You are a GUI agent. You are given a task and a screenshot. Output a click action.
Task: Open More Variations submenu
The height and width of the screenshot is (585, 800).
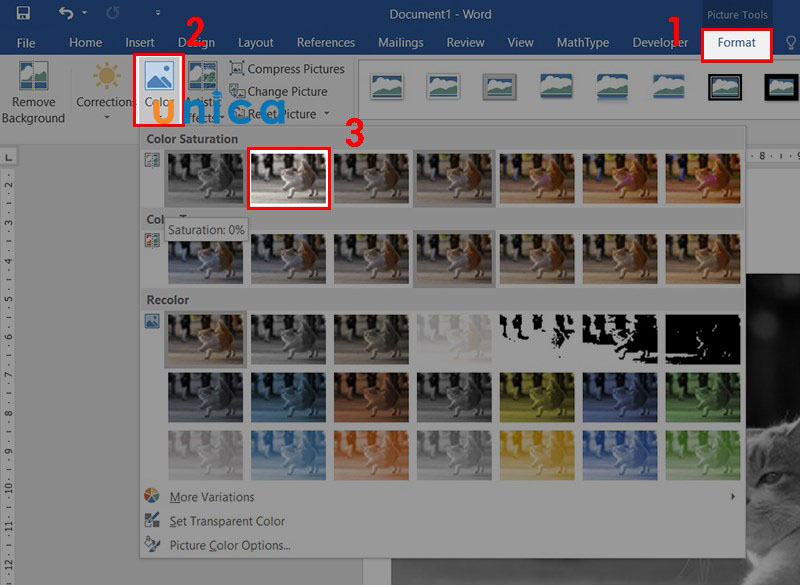click(442, 497)
